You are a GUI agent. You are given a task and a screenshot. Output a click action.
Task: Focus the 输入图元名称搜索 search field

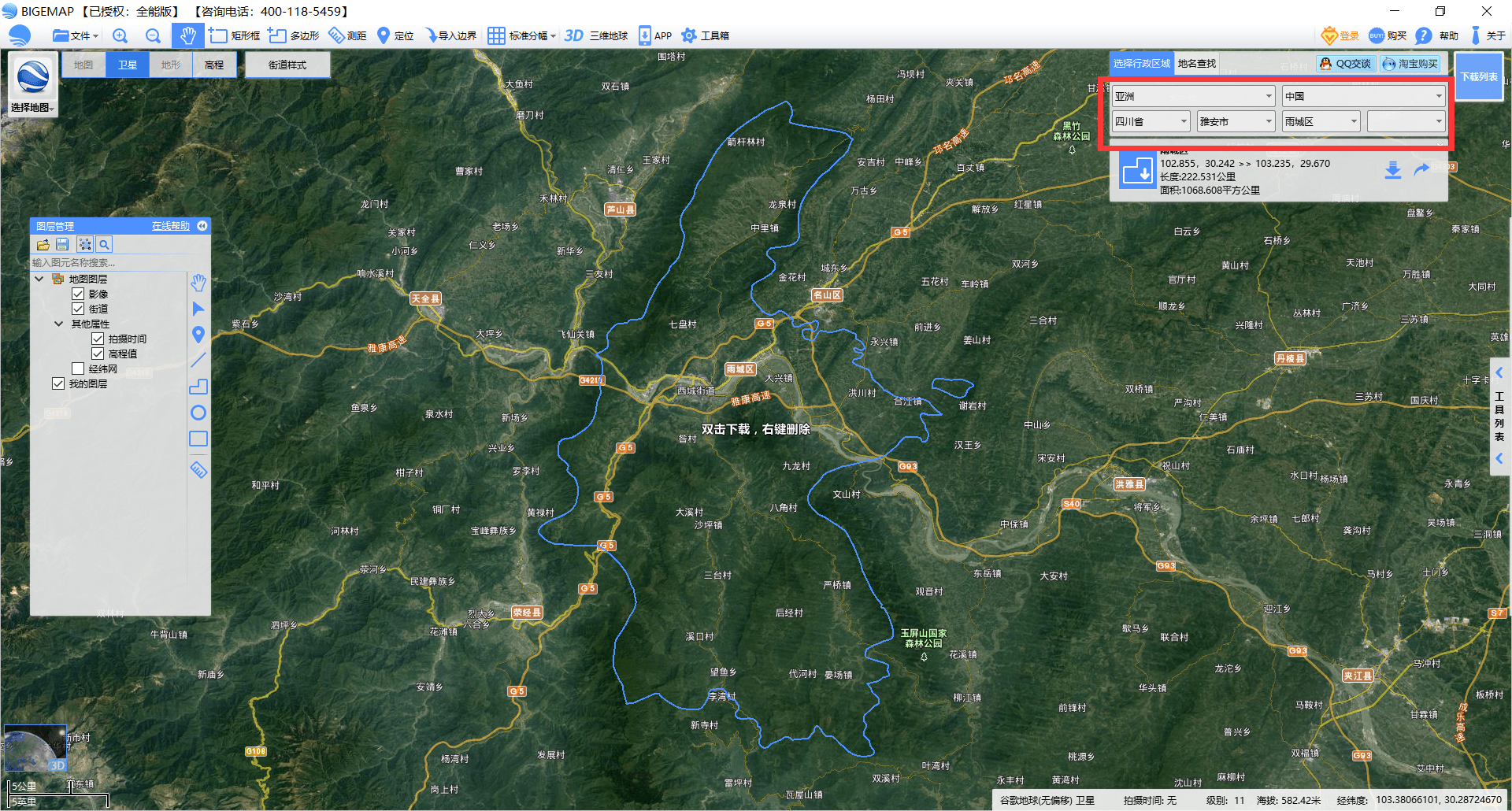[108, 262]
